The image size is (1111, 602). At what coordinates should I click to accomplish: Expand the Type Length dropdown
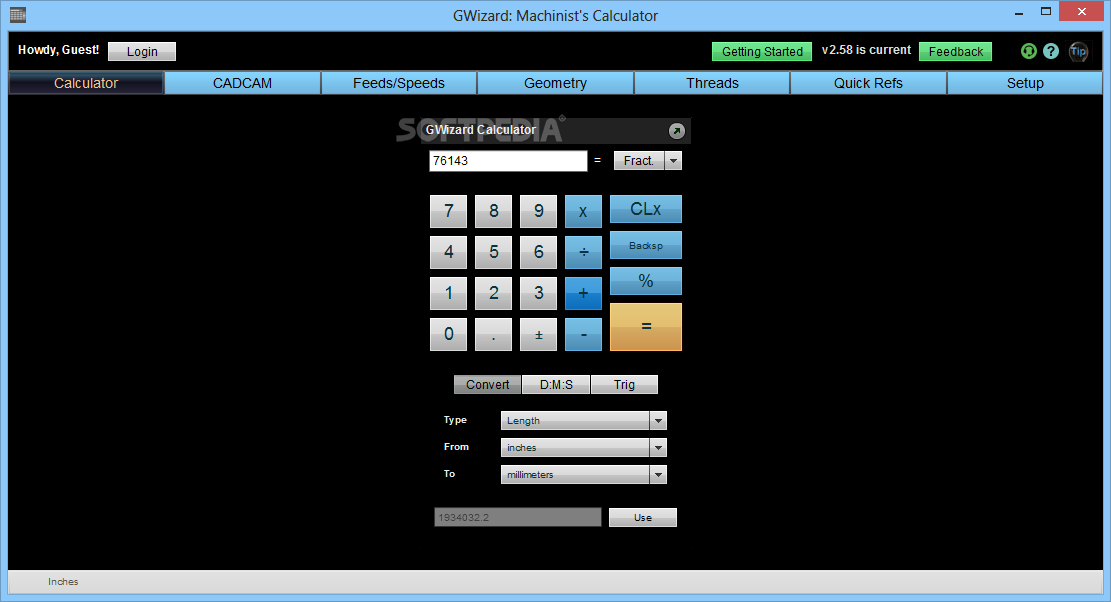pos(658,421)
